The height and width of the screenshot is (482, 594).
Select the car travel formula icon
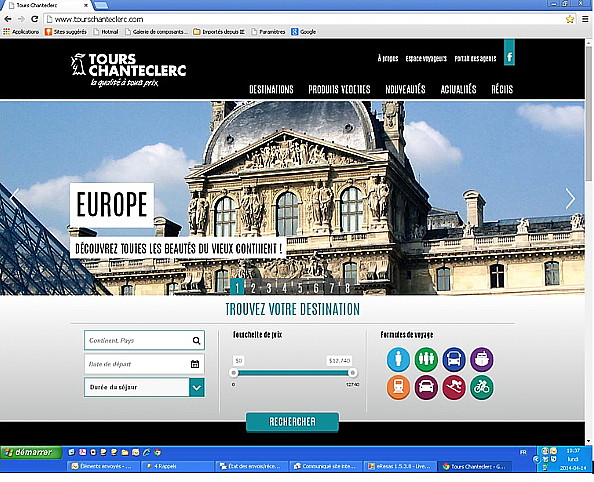click(426, 387)
